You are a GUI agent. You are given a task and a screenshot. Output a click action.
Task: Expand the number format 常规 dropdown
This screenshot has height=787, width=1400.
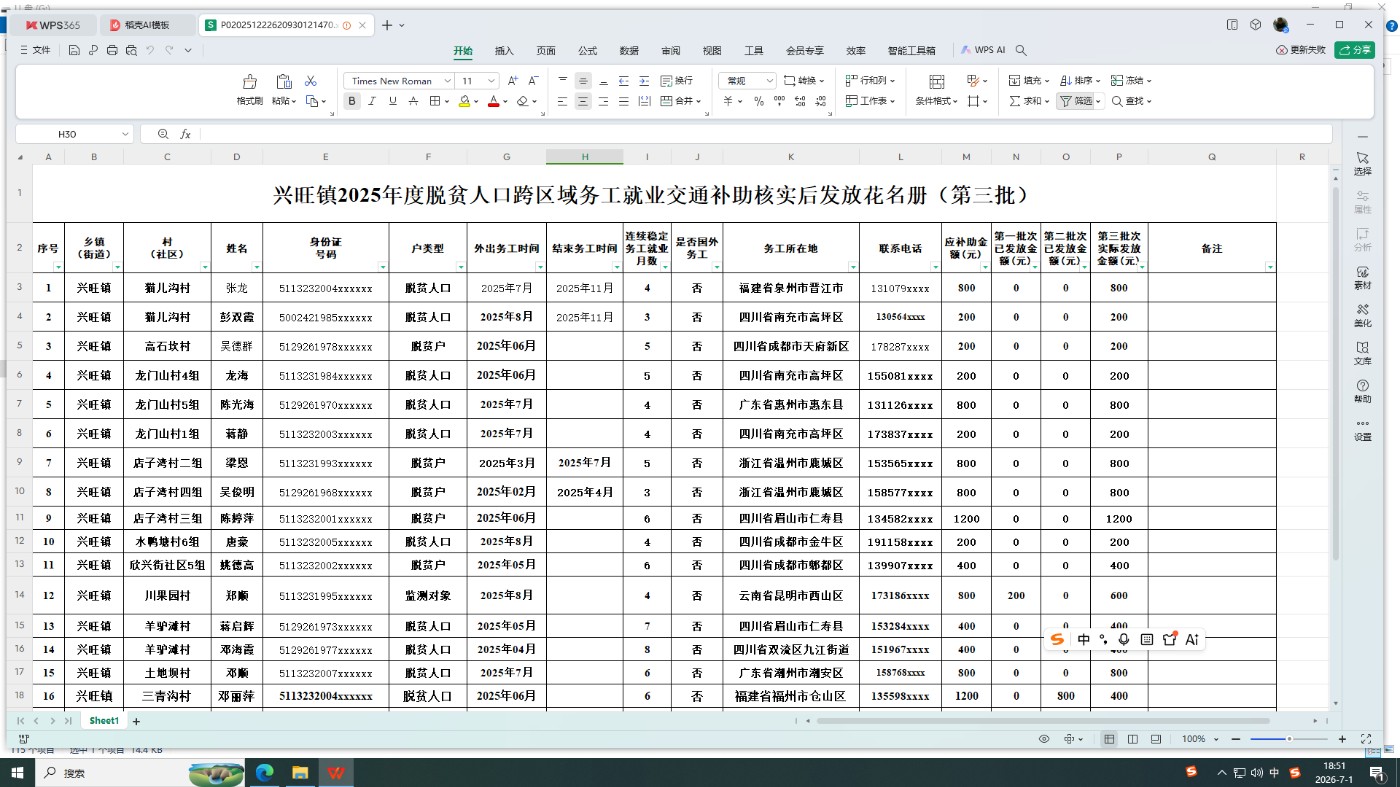click(748, 81)
